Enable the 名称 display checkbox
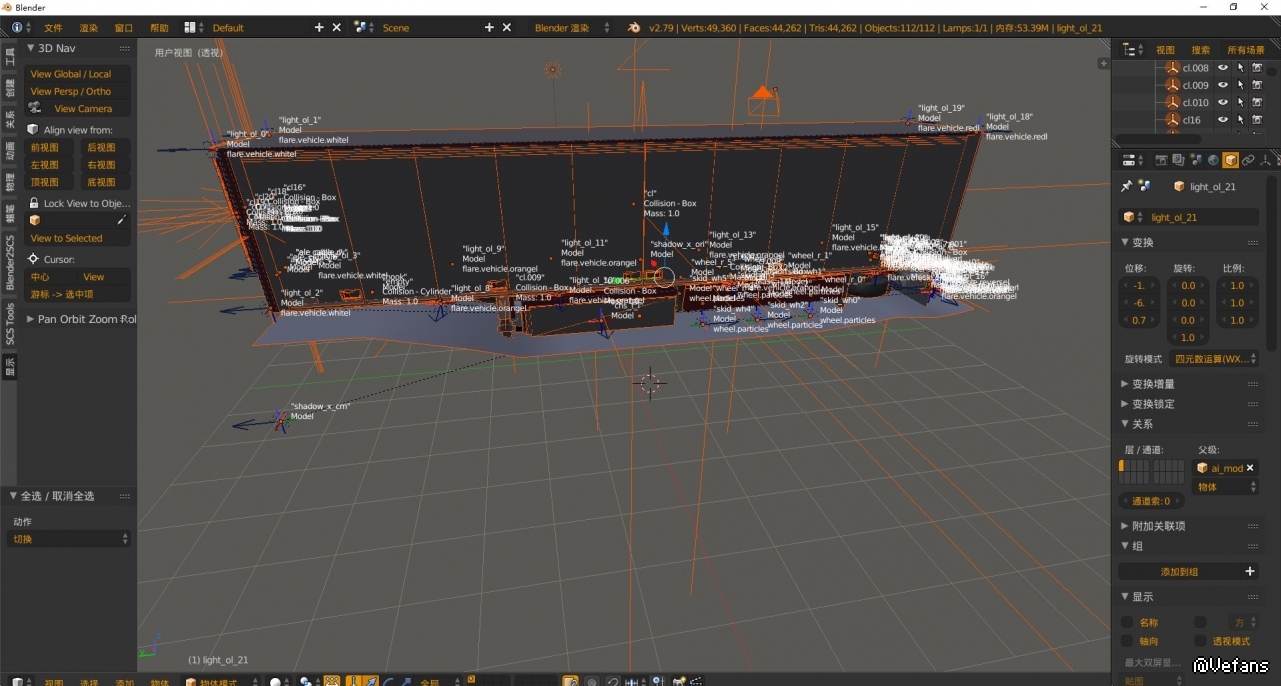1281x686 pixels. [1128, 622]
